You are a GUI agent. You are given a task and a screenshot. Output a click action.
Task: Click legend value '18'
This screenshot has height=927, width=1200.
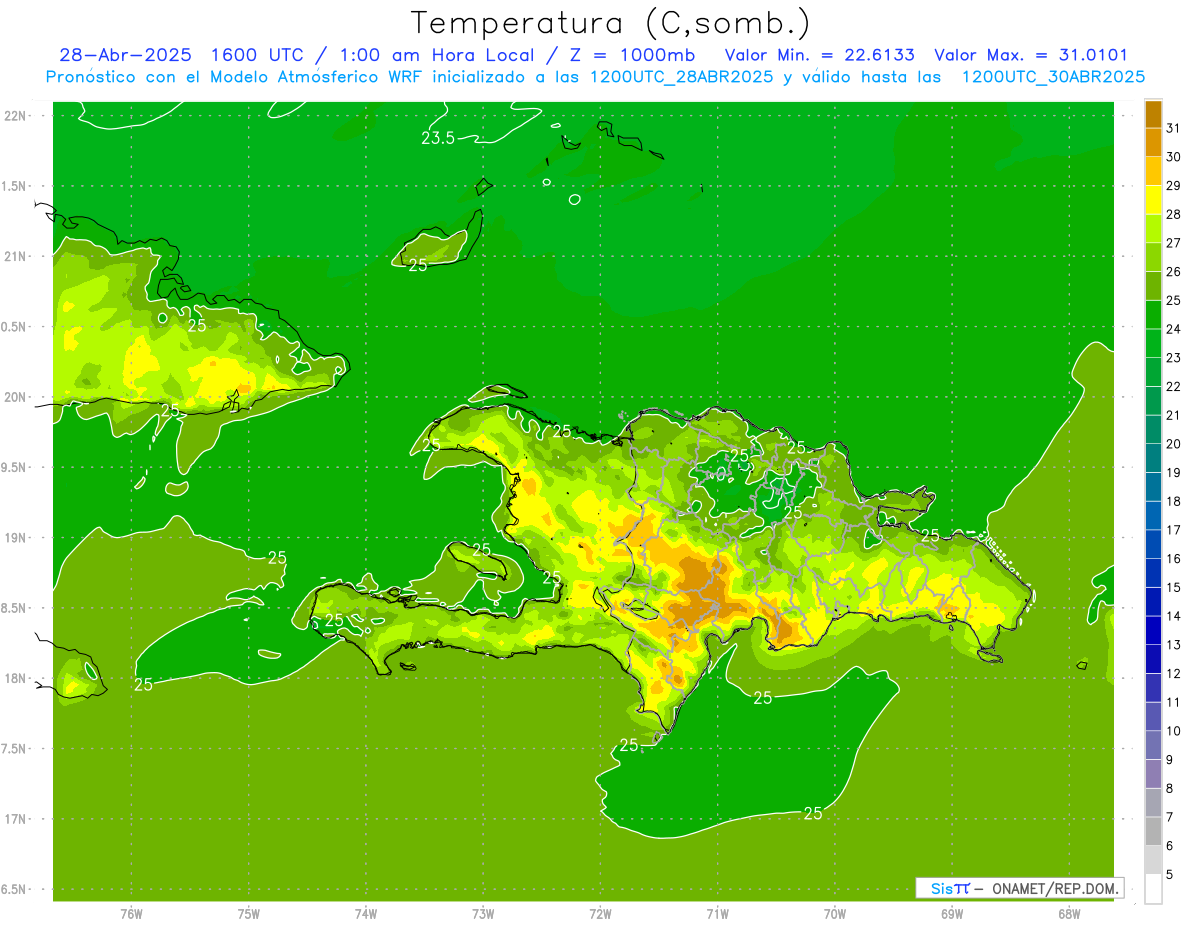pos(1173,501)
